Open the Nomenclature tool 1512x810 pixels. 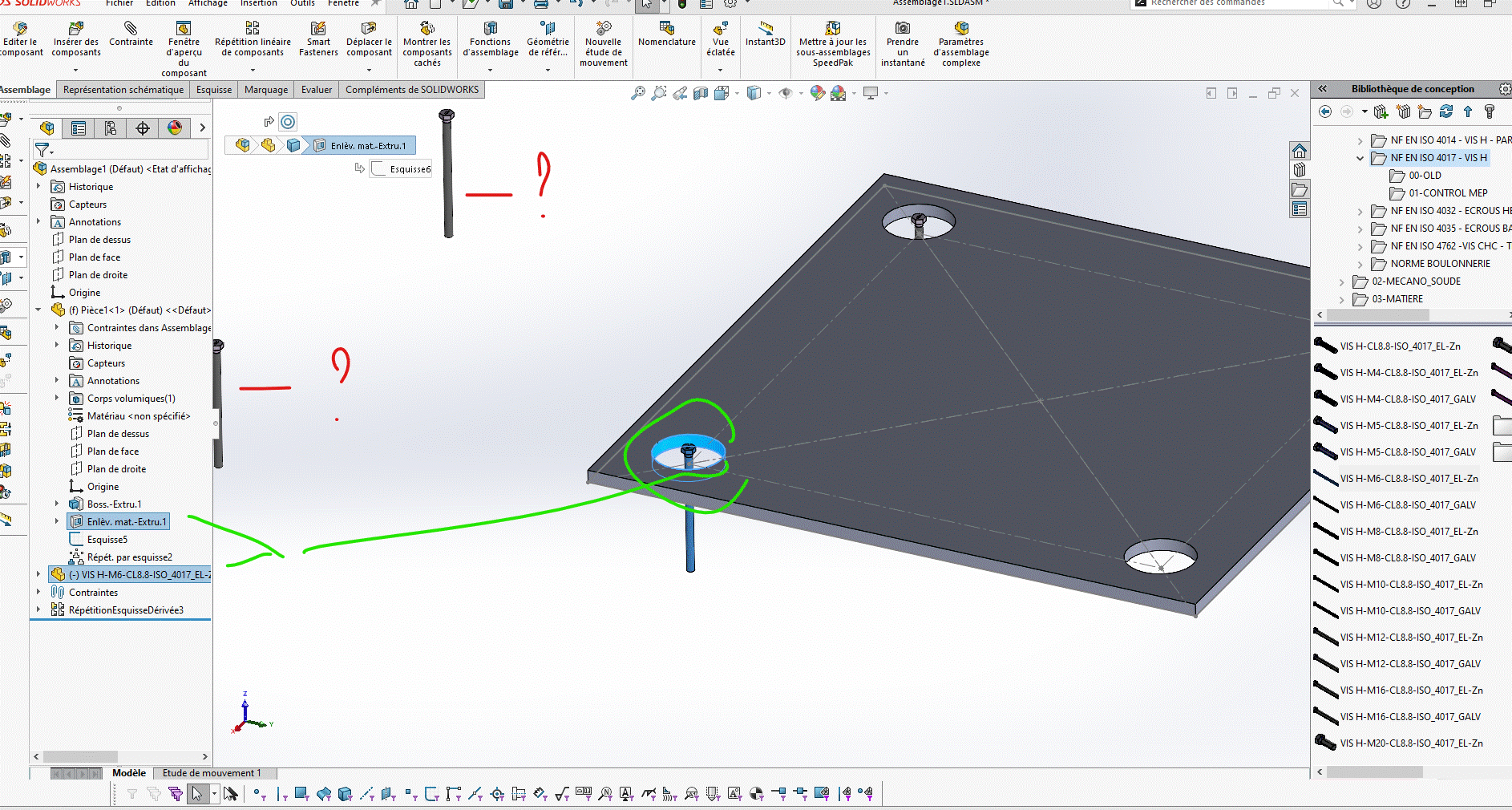coord(667,35)
